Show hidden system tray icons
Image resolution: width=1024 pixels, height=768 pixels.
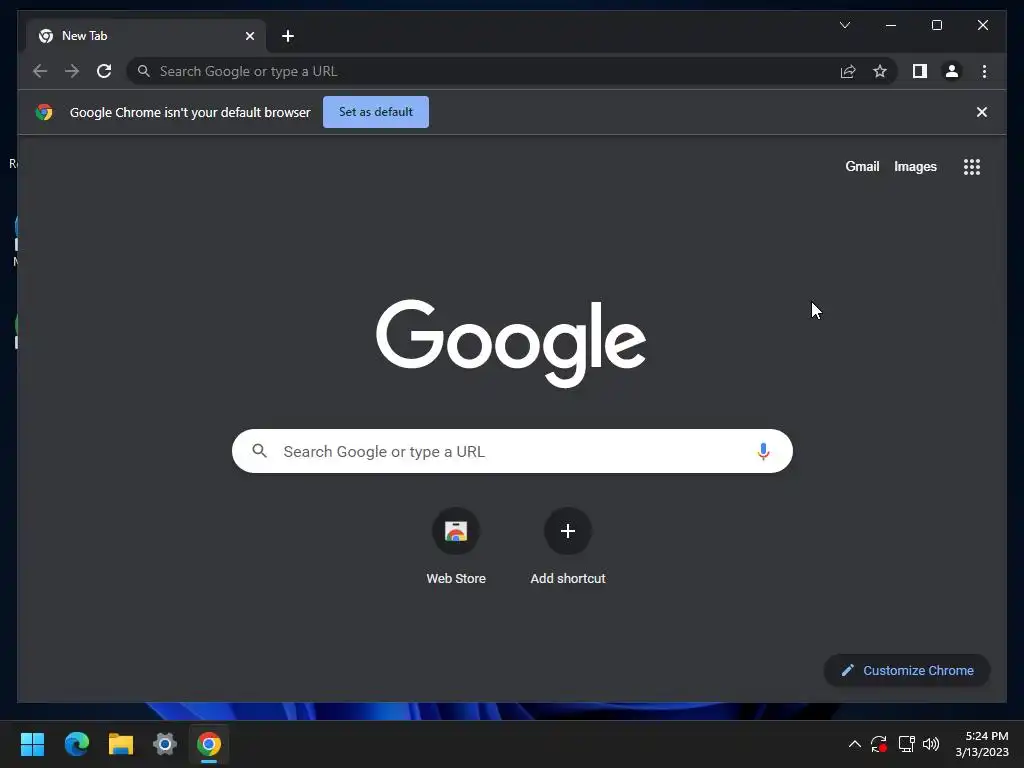(x=854, y=744)
